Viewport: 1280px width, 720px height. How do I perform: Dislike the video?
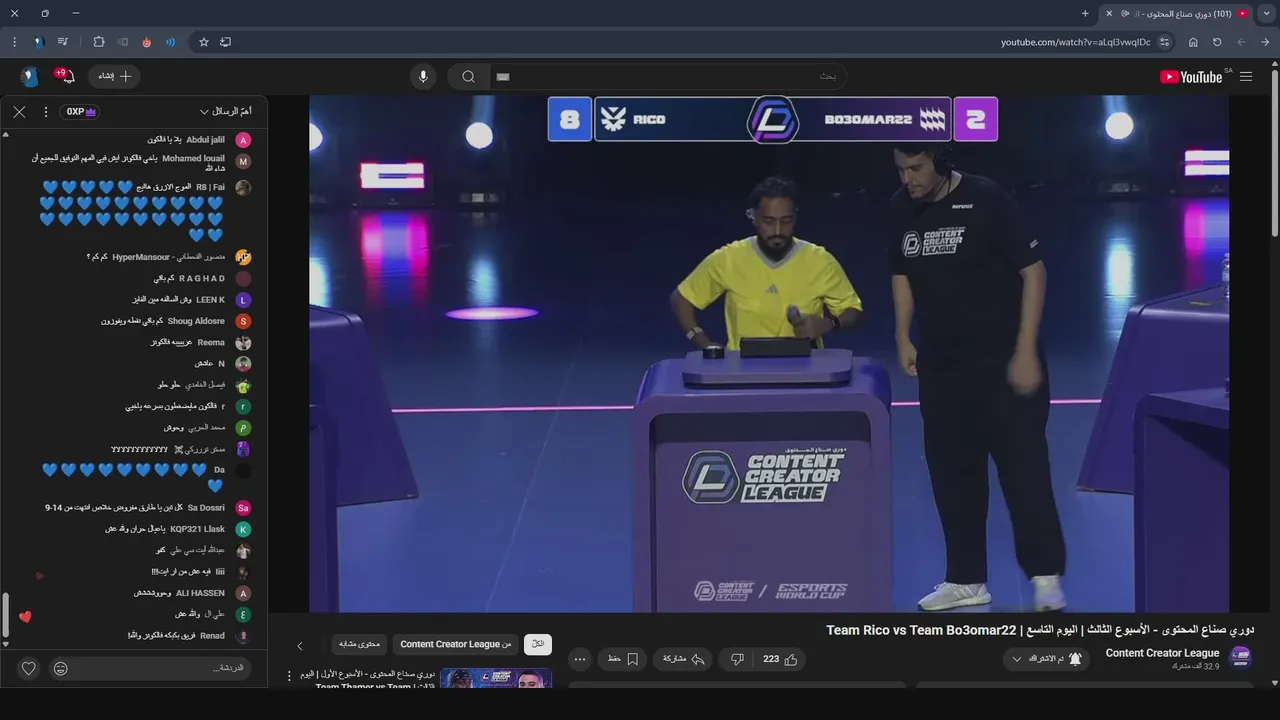coord(737,659)
